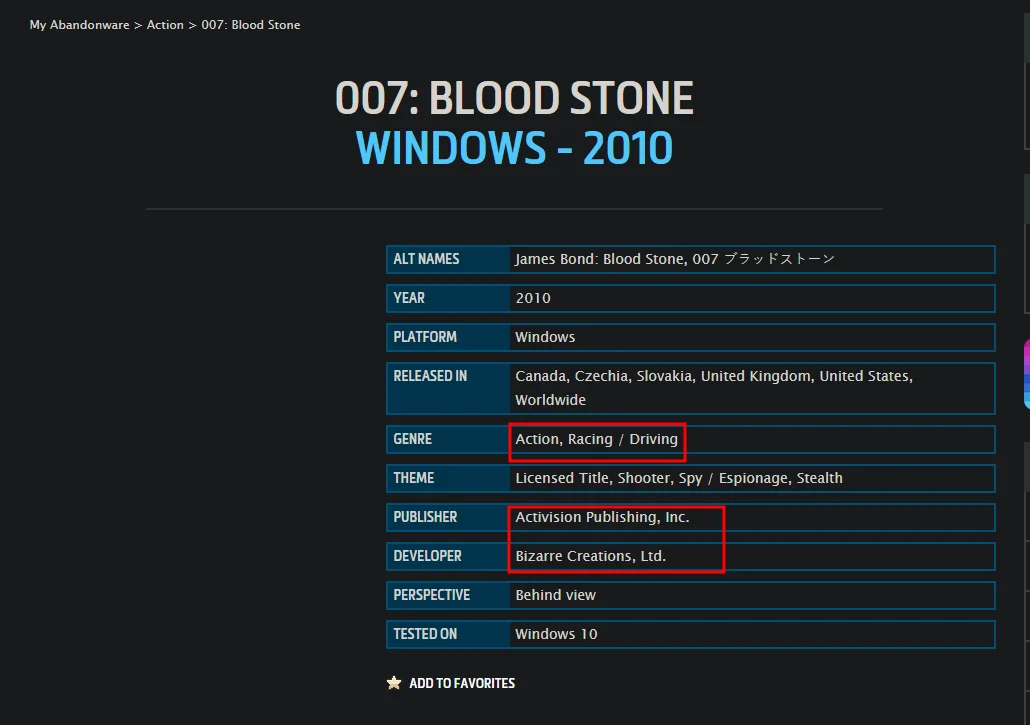Open My Abandonware breadcrumb link

coord(79,25)
